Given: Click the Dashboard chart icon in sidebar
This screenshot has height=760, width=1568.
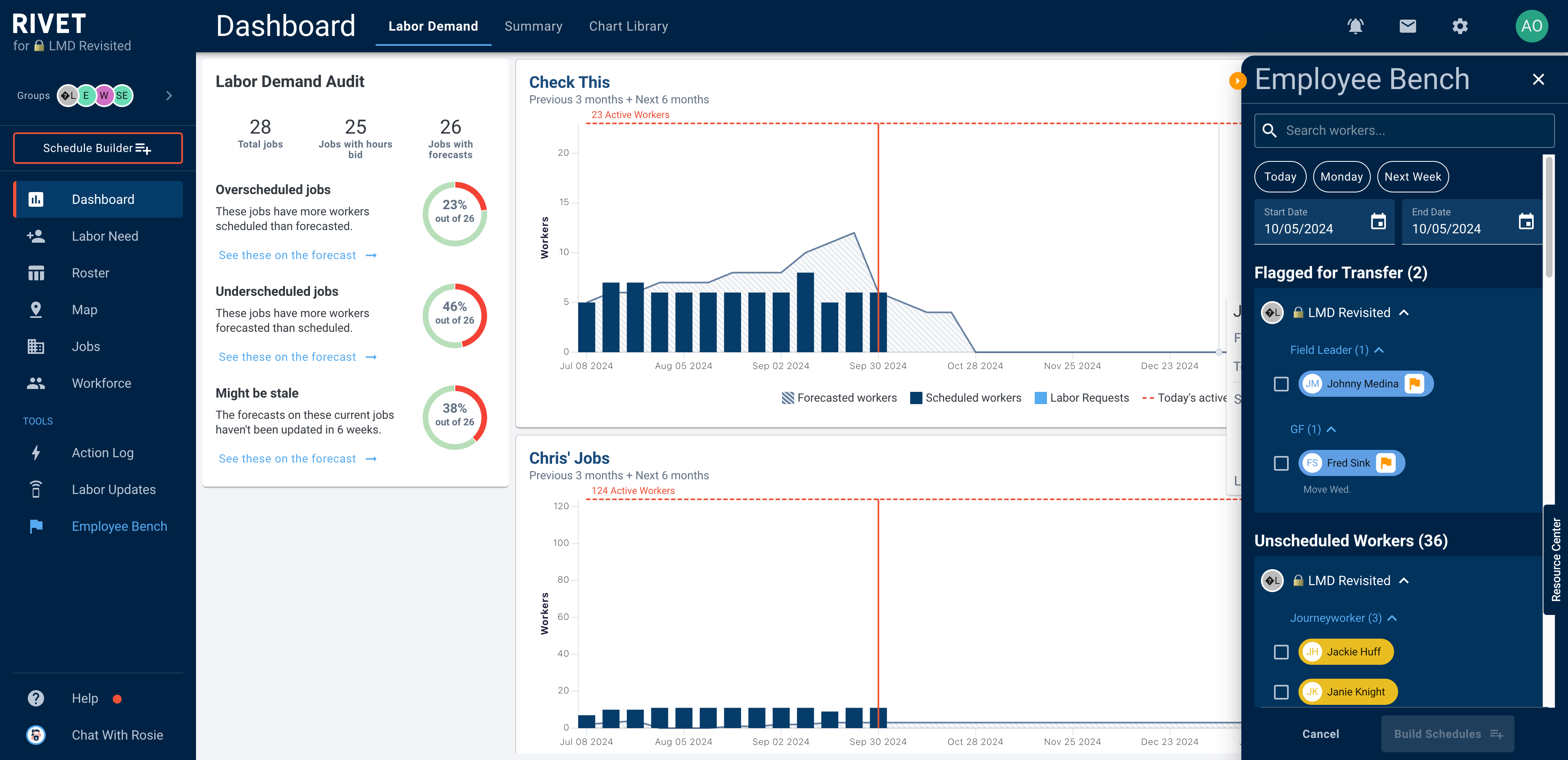Looking at the screenshot, I should pos(36,199).
